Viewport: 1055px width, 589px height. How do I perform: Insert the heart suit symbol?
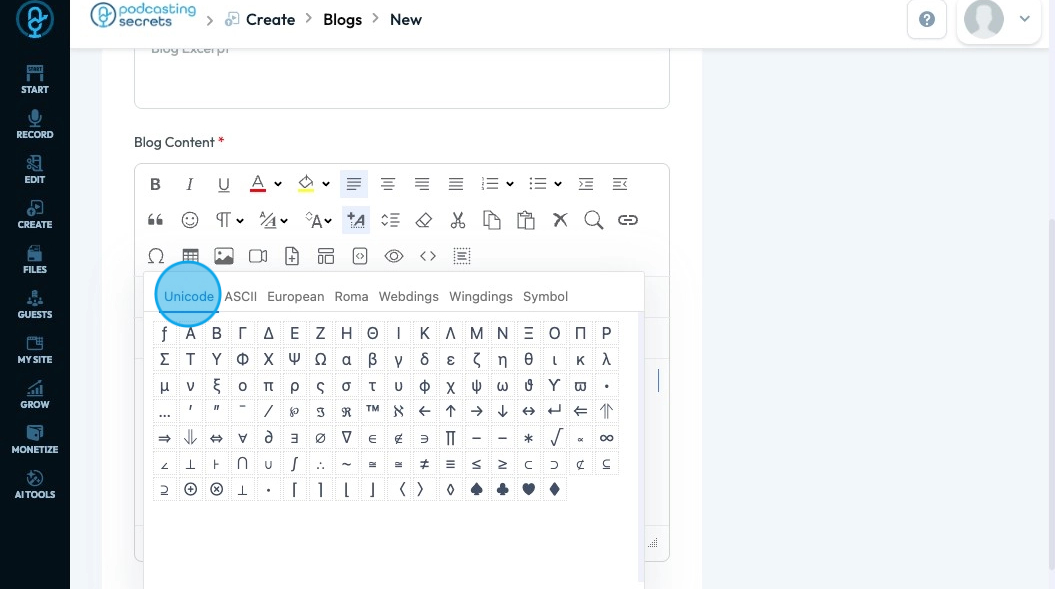(528, 489)
